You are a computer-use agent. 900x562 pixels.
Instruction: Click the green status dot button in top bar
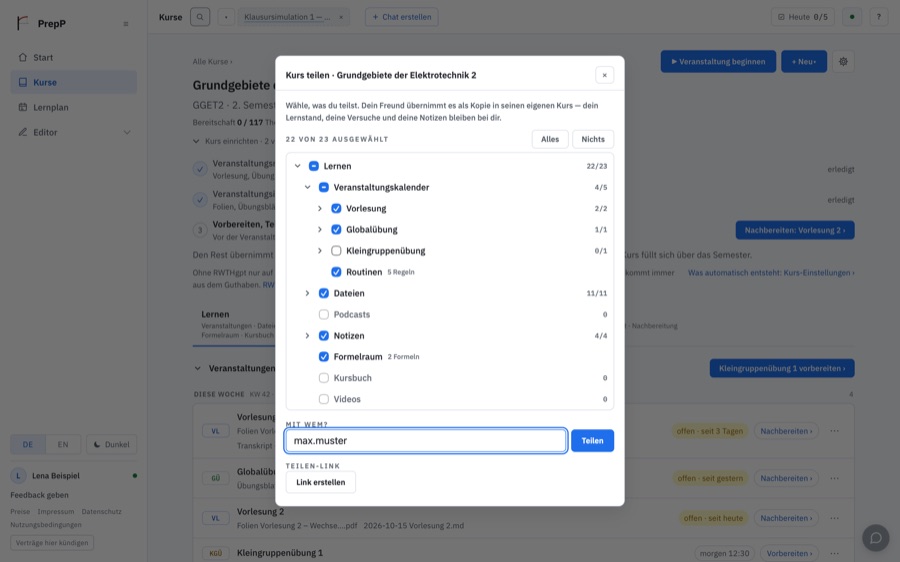coord(852,17)
